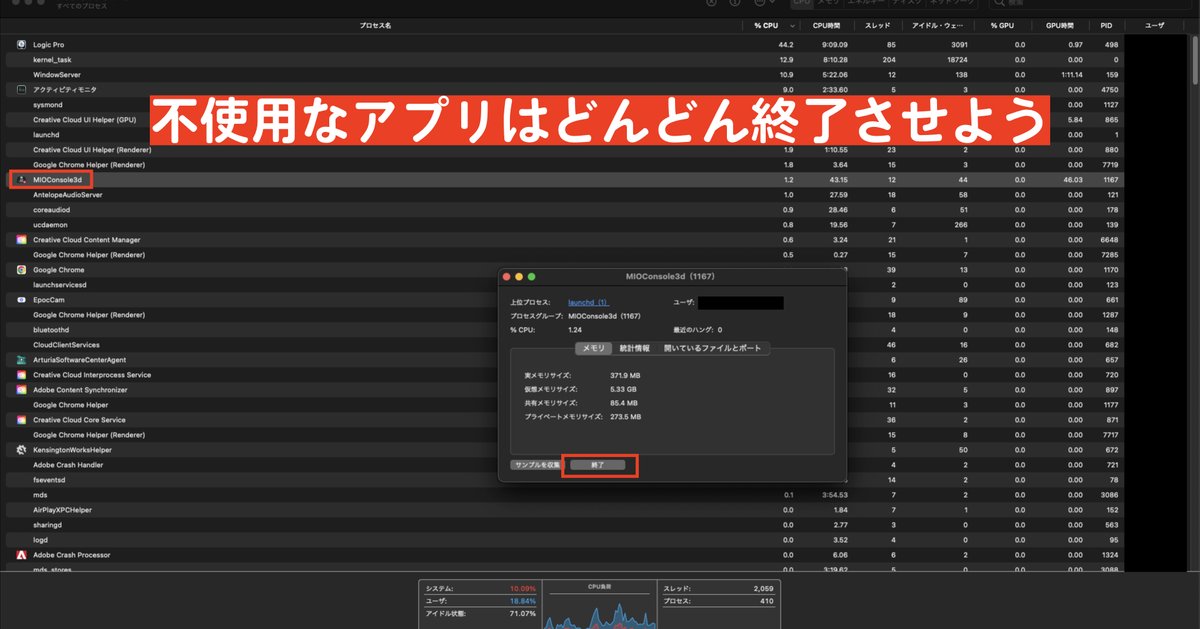
Task: Toggle sort direction arrow beside % CPU
Action: pyautogui.click(x=793, y=25)
